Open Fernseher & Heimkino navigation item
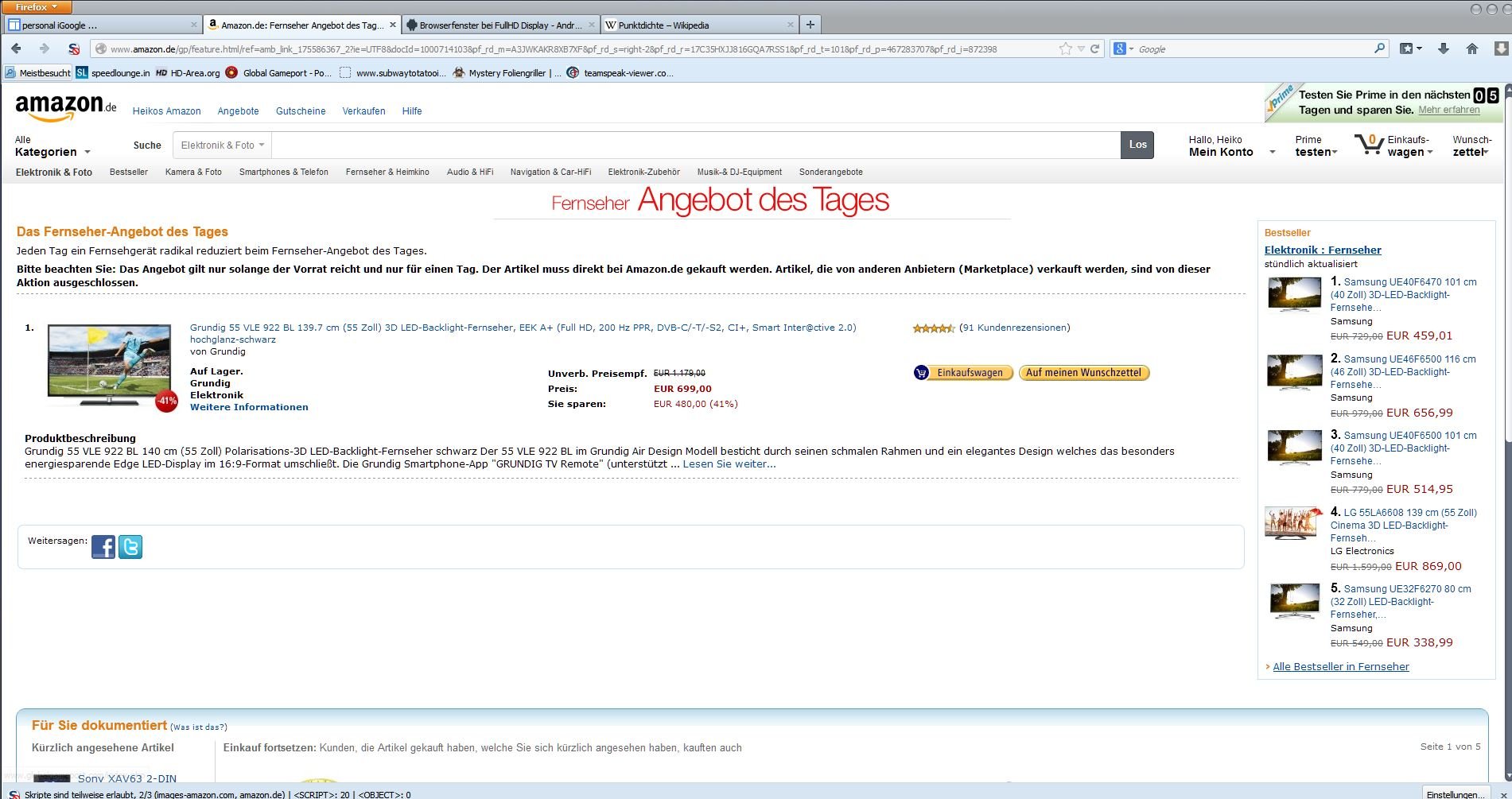The width and height of the screenshot is (1512, 799). 387,172
